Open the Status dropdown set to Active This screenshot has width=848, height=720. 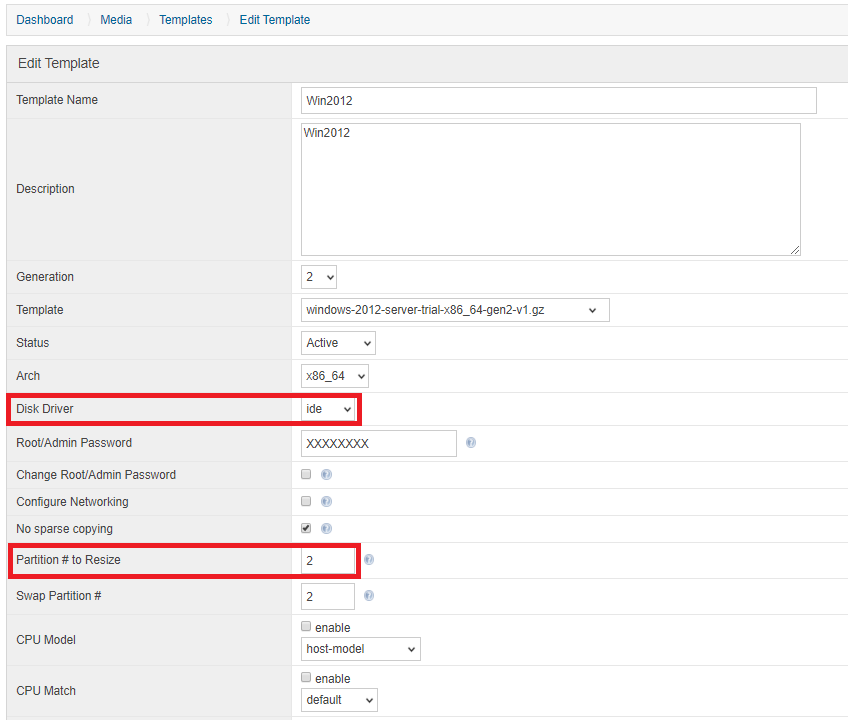tap(338, 343)
